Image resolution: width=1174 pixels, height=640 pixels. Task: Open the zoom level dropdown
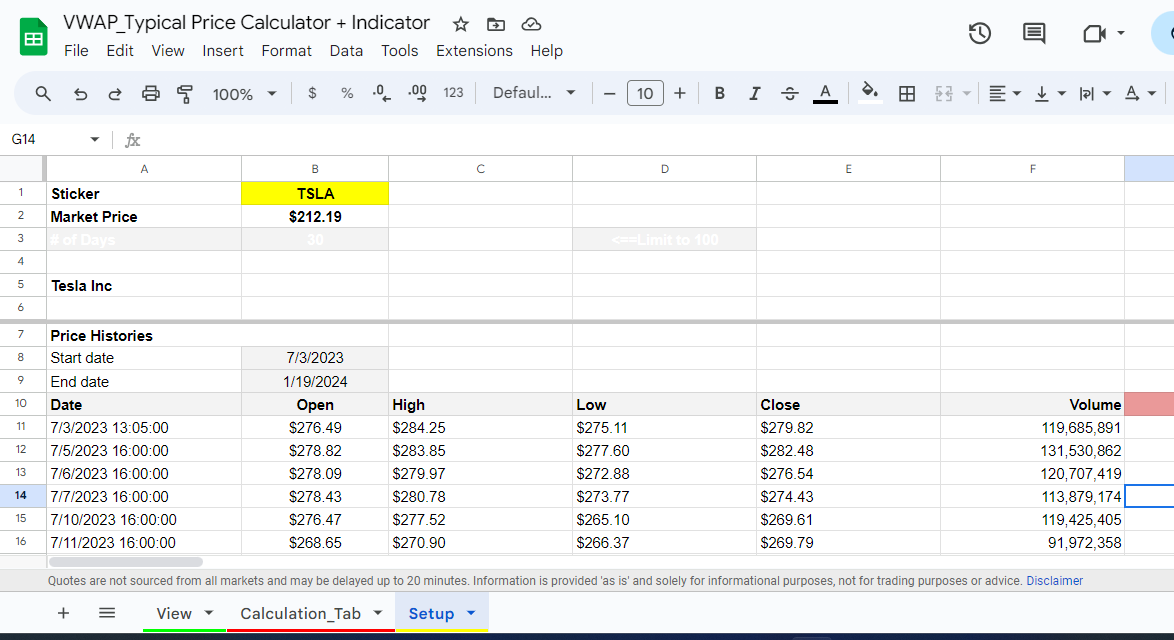click(244, 94)
